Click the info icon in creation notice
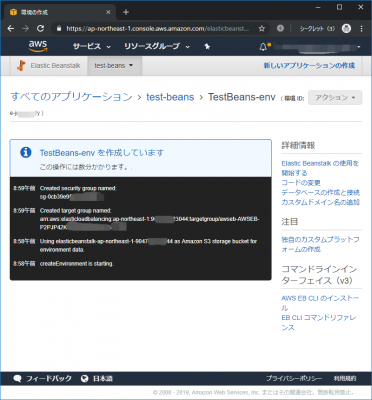372x400 pixels. pos(26,152)
